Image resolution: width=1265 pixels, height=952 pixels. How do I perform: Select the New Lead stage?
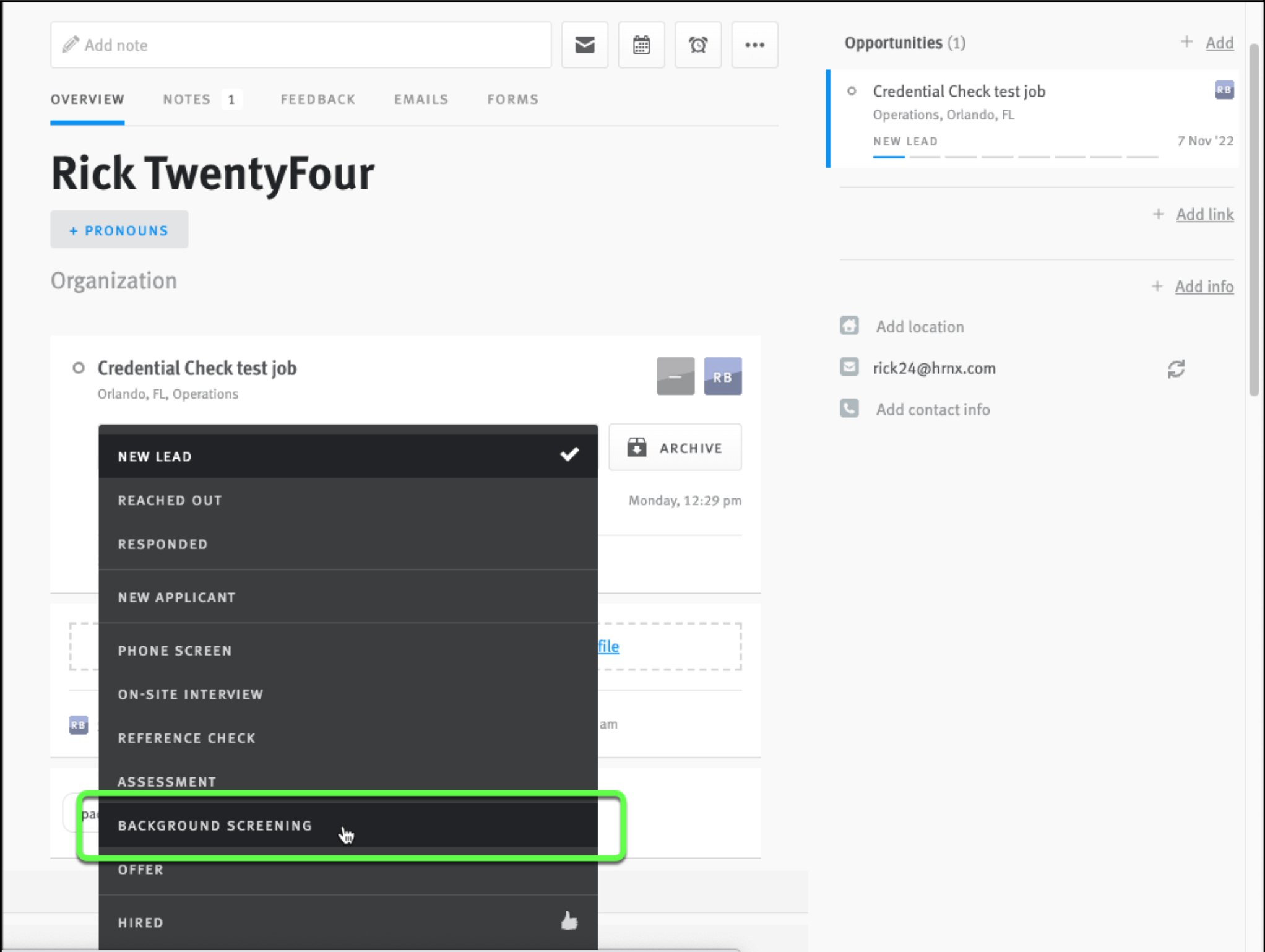click(x=348, y=456)
